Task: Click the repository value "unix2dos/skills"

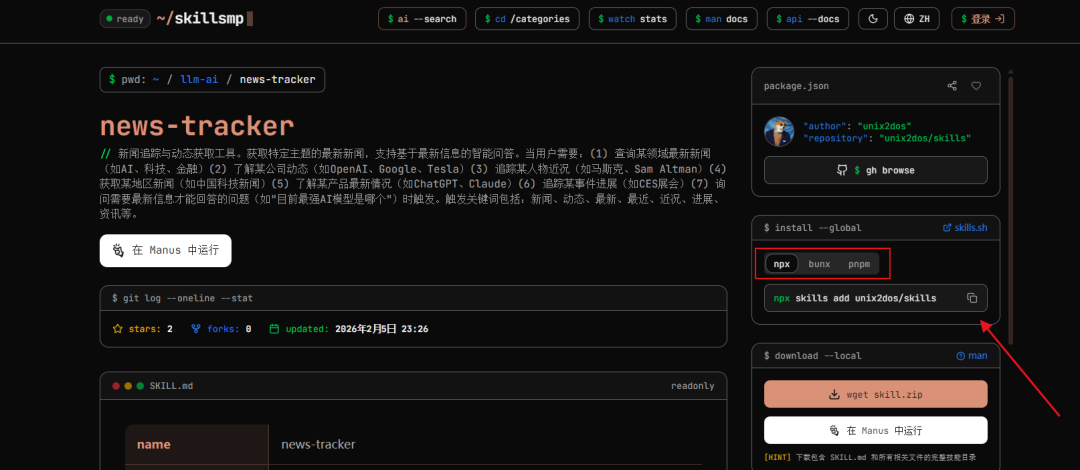Action: 924,138
